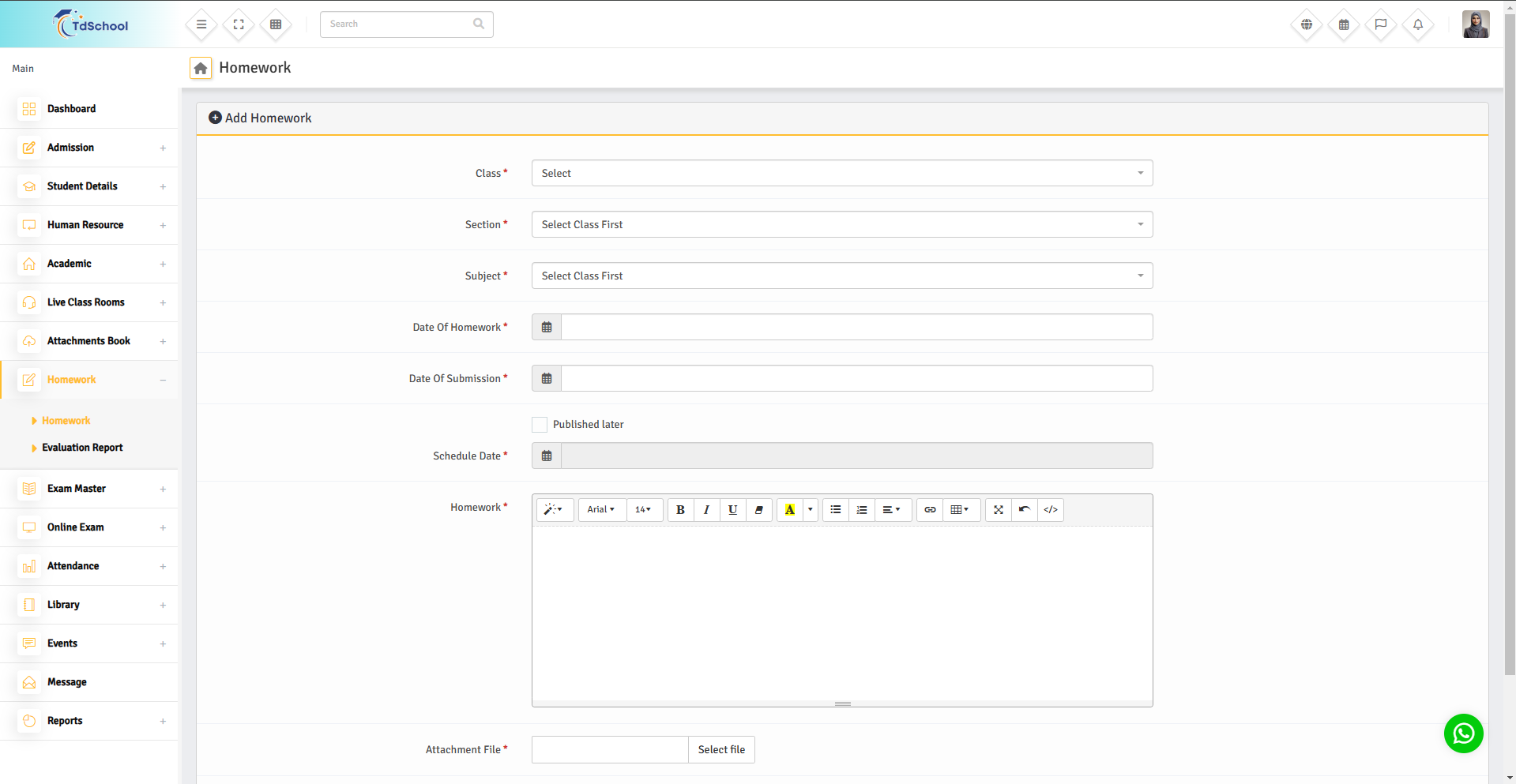This screenshot has width=1516, height=784.
Task: Insert an unordered bullet list
Action: pyautogui.click(x=835, y=510)
